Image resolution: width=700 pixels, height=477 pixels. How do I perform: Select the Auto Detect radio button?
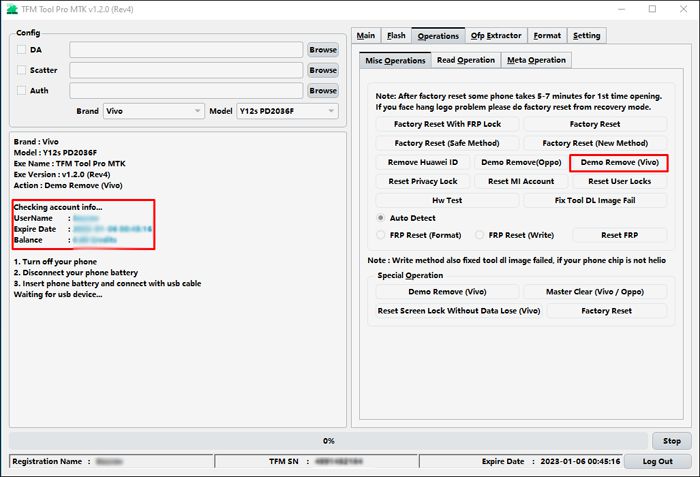(x=381, y=217)
